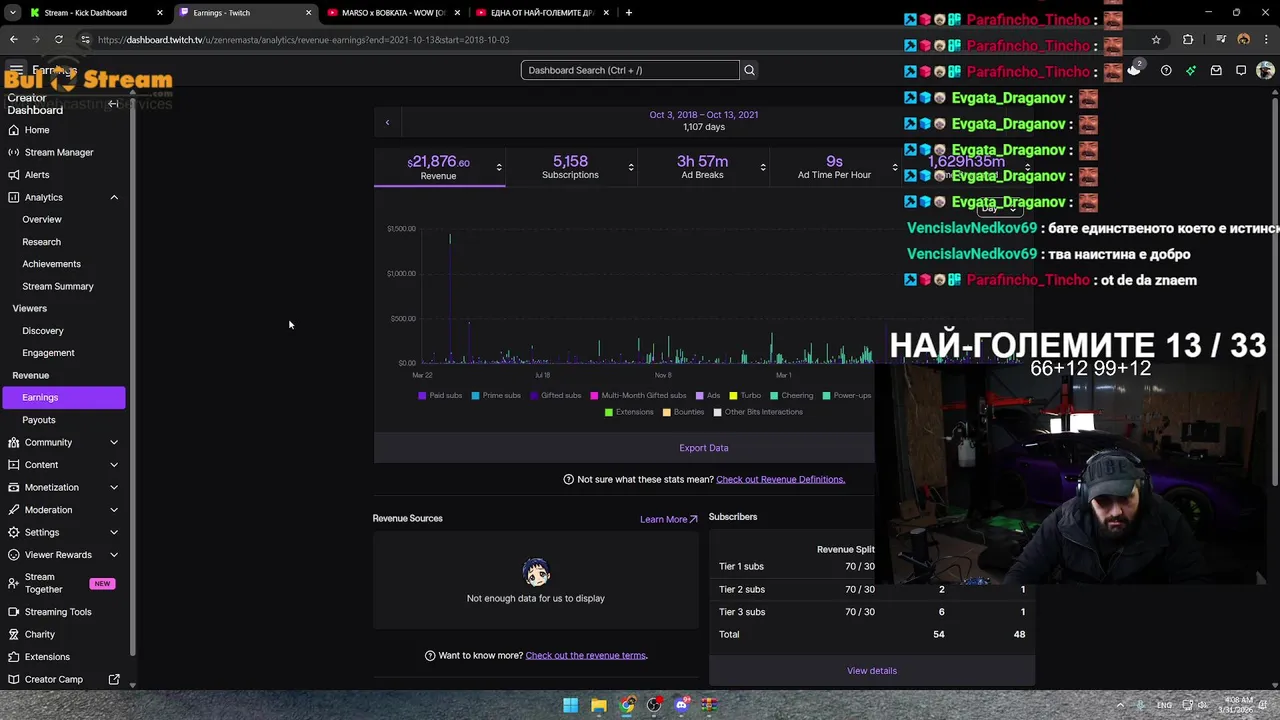Viewport: 1280px width, 720px height.
Task: Open Windows Start menu
Action: [x=570, y=705]
